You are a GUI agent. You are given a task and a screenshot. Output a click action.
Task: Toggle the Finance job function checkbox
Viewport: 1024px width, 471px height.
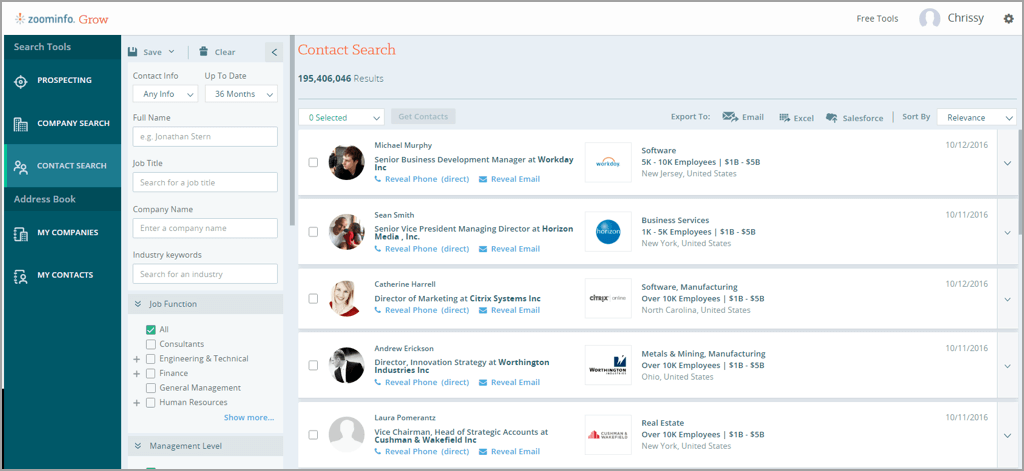(x=151, y=373)
